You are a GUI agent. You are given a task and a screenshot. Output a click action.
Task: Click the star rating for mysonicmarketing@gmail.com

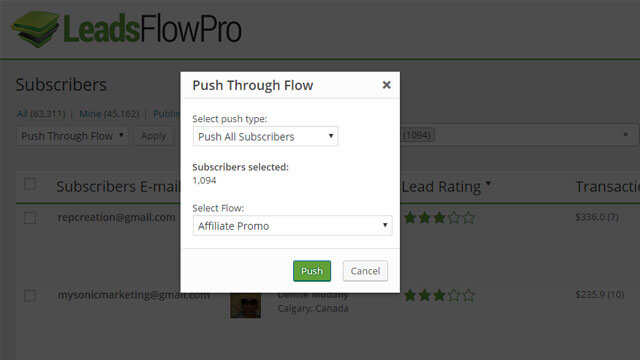(439, 295)
